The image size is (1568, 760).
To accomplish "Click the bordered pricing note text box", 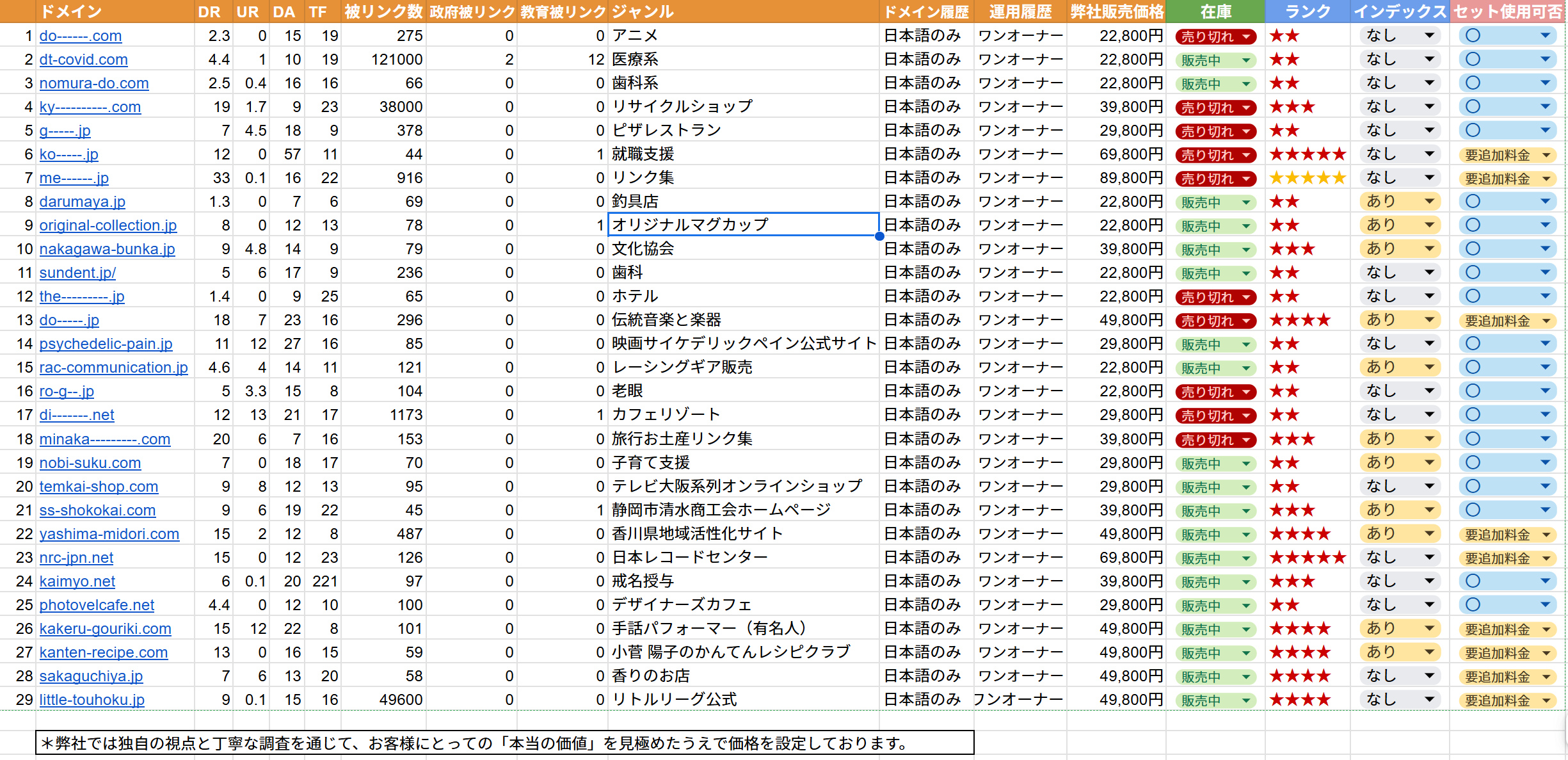I will (x=504, y=743).
